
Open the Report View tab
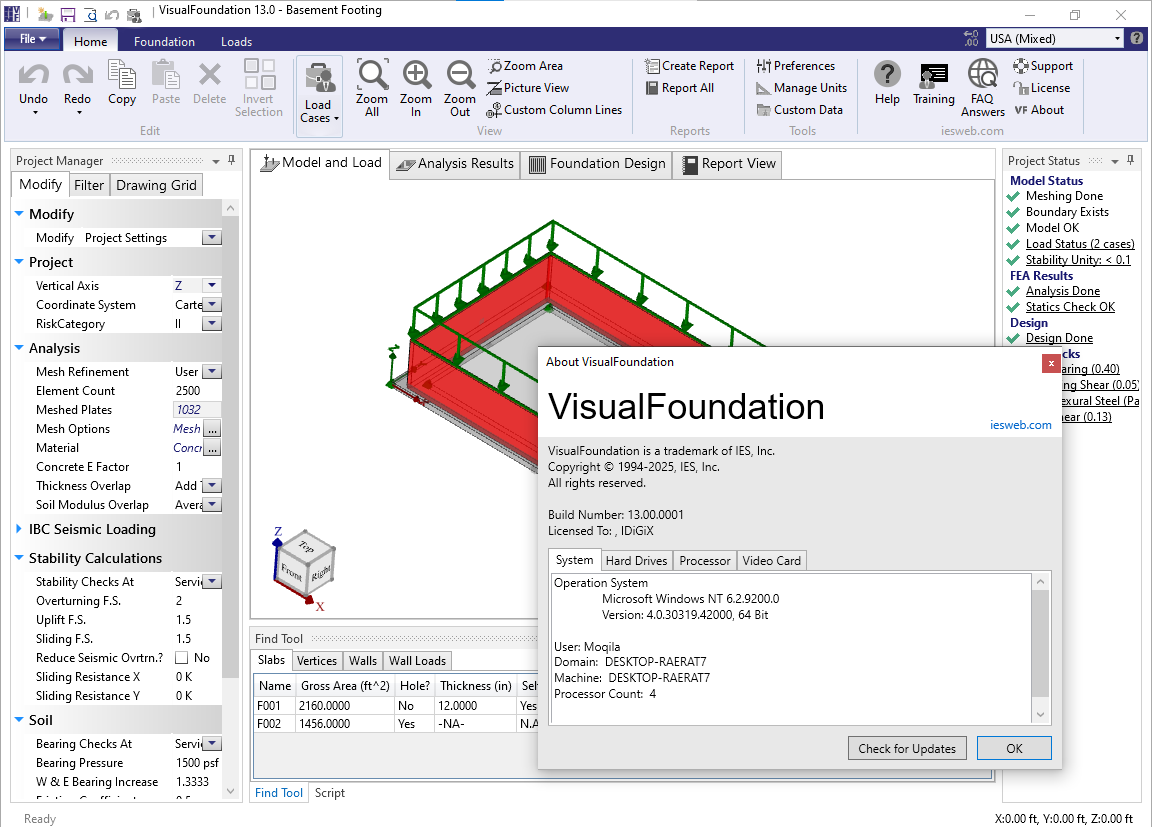(x=728, y=164)
